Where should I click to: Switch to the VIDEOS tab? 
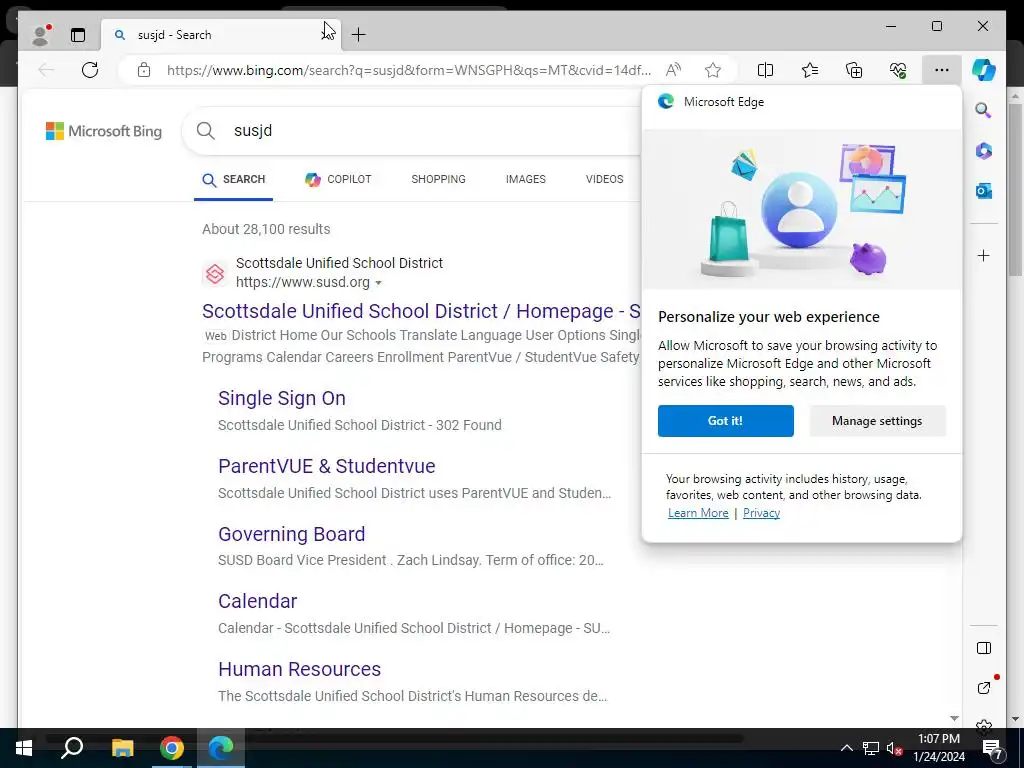[605, 180]
